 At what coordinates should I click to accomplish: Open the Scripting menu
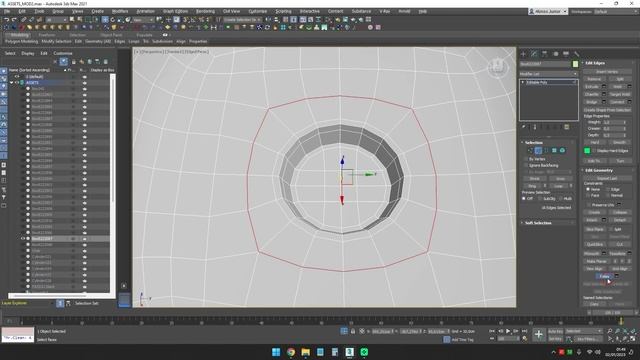[x=283, y=11]
